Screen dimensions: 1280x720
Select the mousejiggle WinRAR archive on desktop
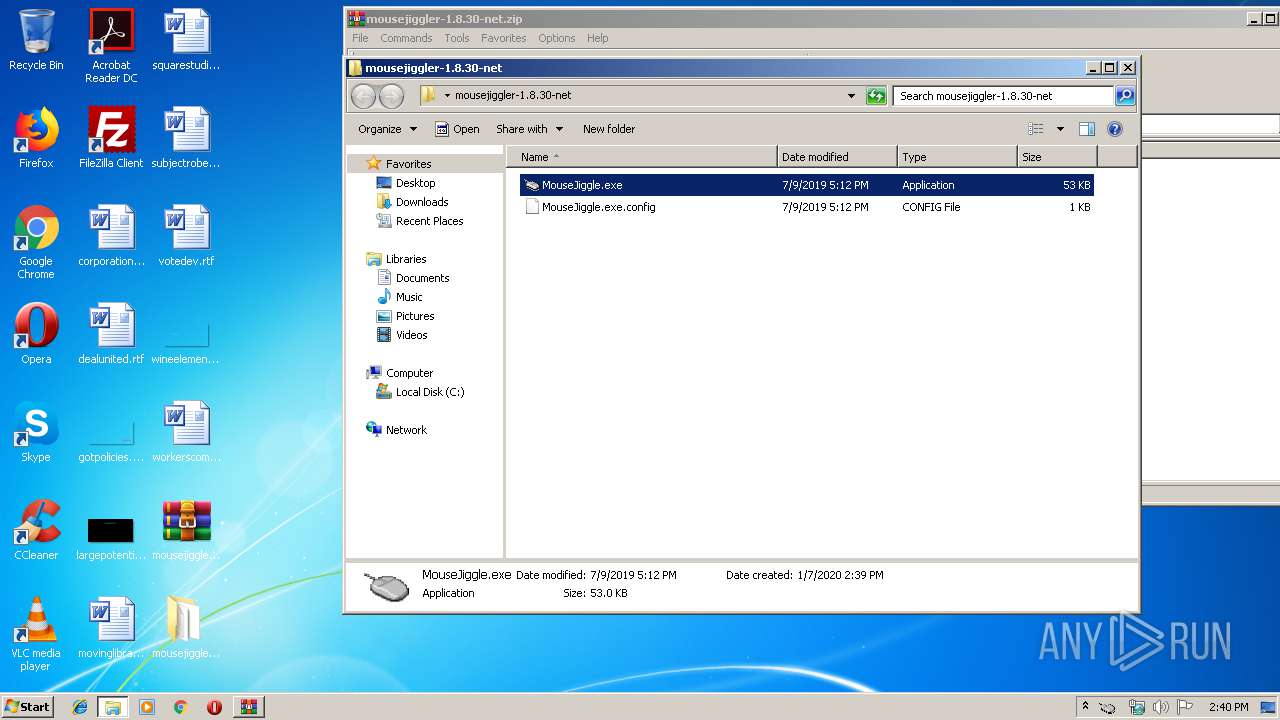pos(186,530)
